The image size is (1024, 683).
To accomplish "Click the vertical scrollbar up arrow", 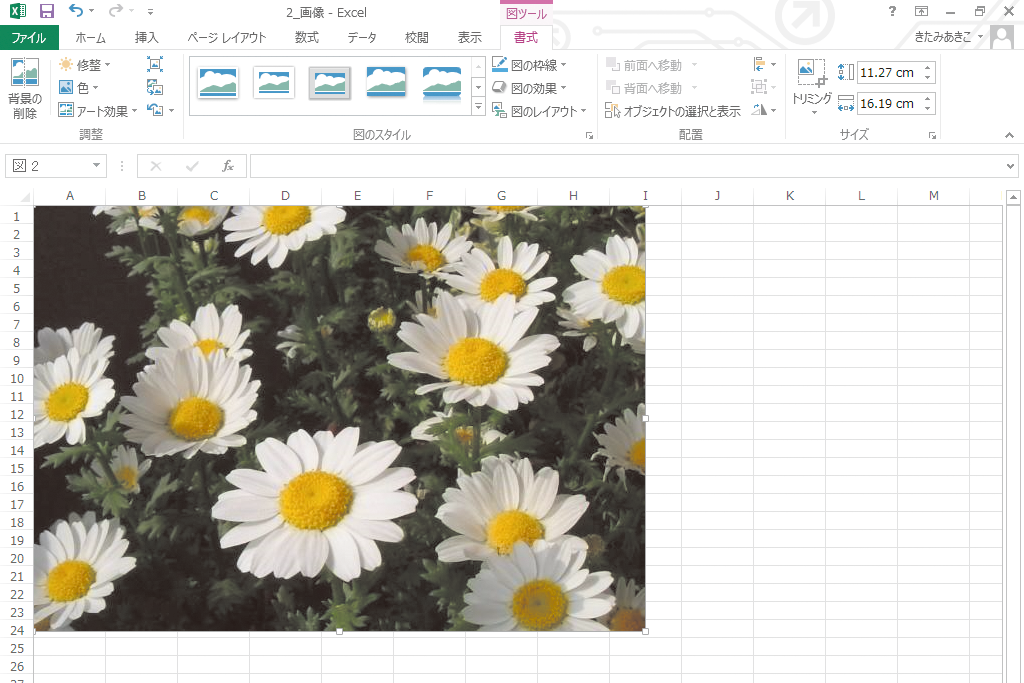I will click(x=1013, y=197).
